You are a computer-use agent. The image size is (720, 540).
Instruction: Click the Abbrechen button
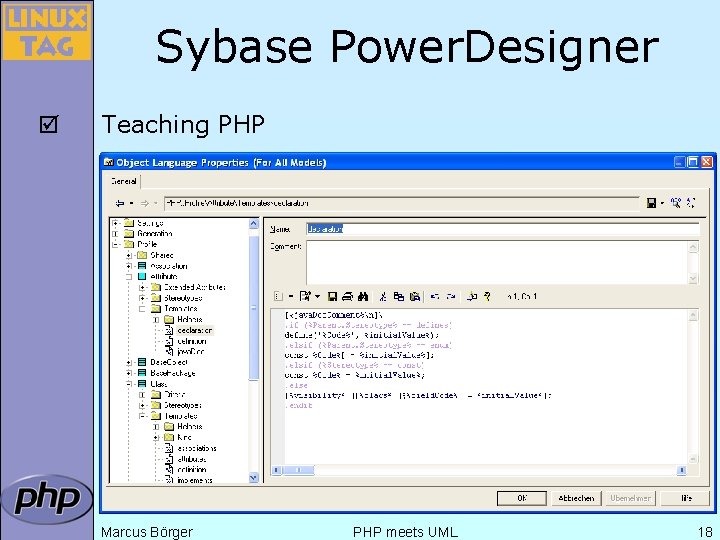[x=576, y=498]
